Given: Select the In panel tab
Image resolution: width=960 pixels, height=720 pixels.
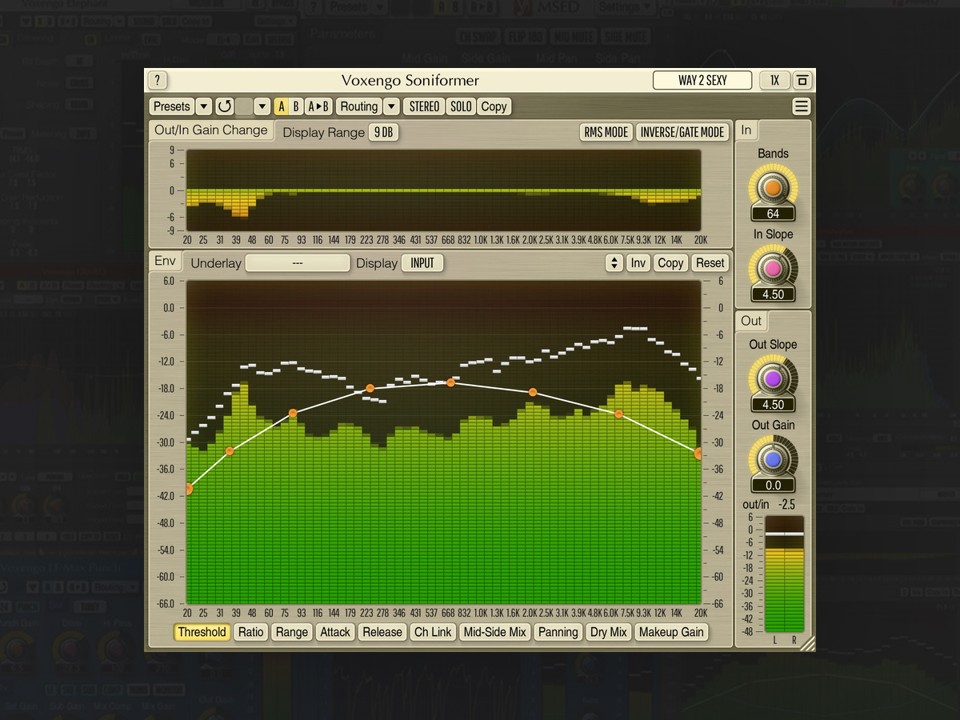Looking at the screenshot, I should click(746, 130).
